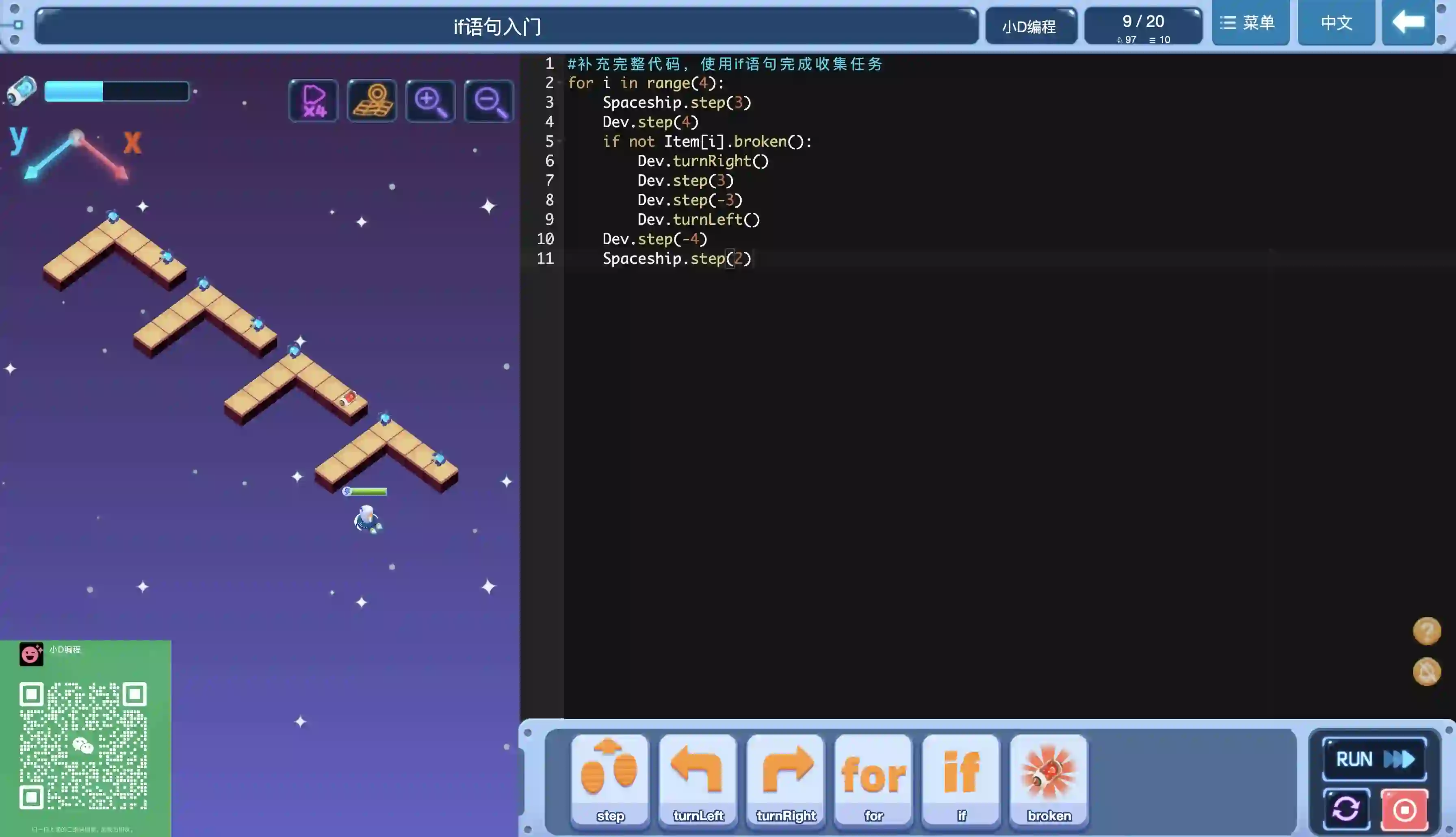Image resolution: width=1456 pixels, height=837 pixels.
Task: Switch language using 中文 button
Action: [x=1337, y=23]
